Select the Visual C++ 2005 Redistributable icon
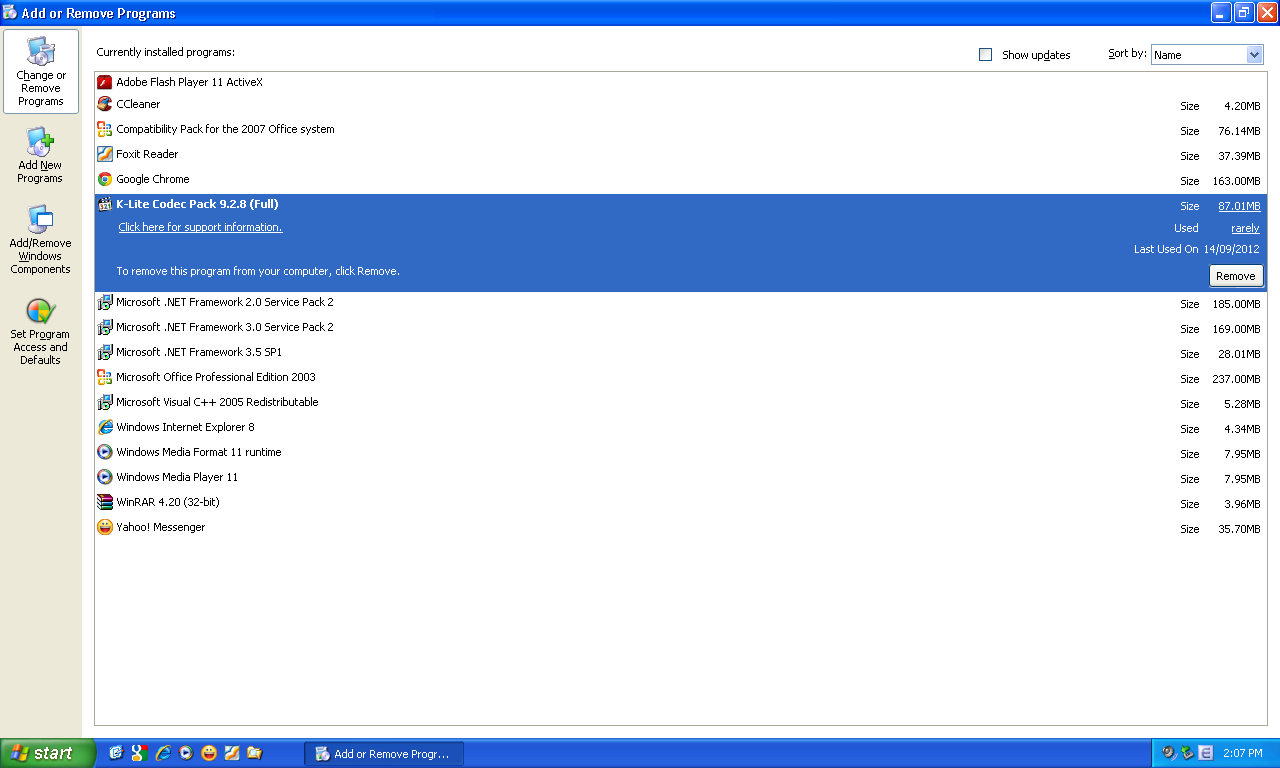 [x=105, y=402]
